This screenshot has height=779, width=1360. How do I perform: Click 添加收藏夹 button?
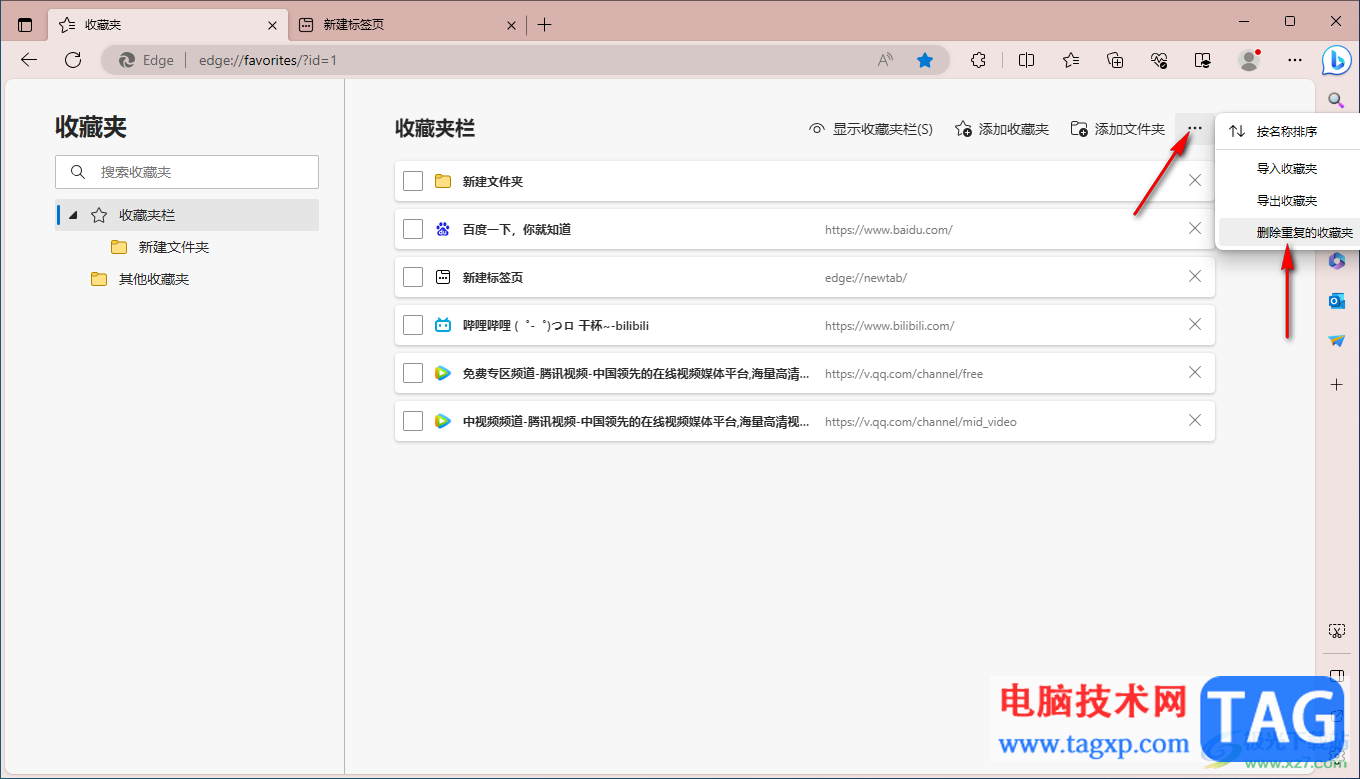coord(1002,129)
